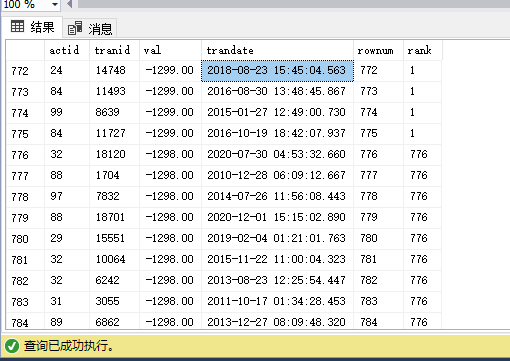Screen dimensions: 510x361
Task: Click tranid cell 11727
Action: 114,134
